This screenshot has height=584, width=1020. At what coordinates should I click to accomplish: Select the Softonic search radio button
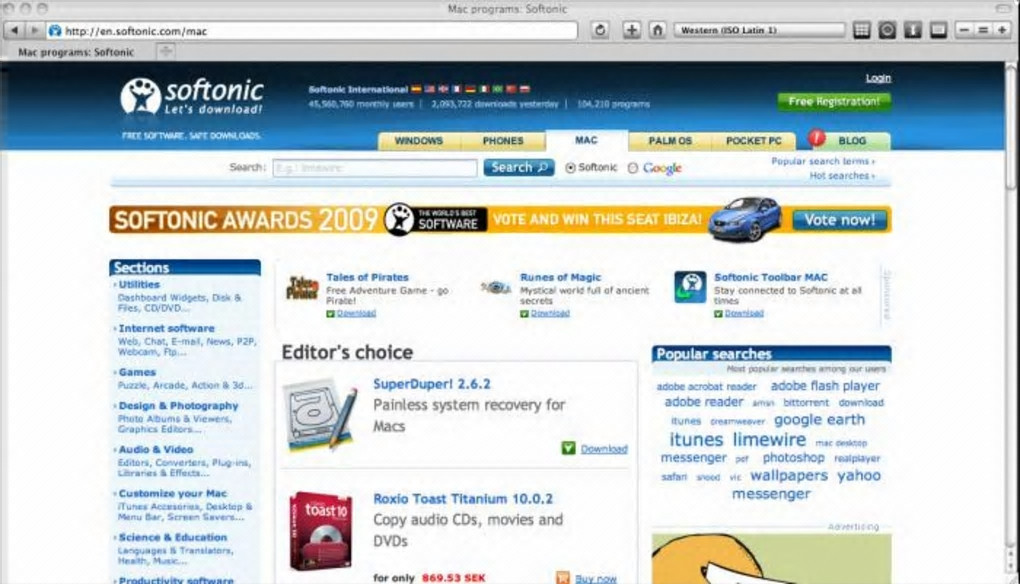570,168
